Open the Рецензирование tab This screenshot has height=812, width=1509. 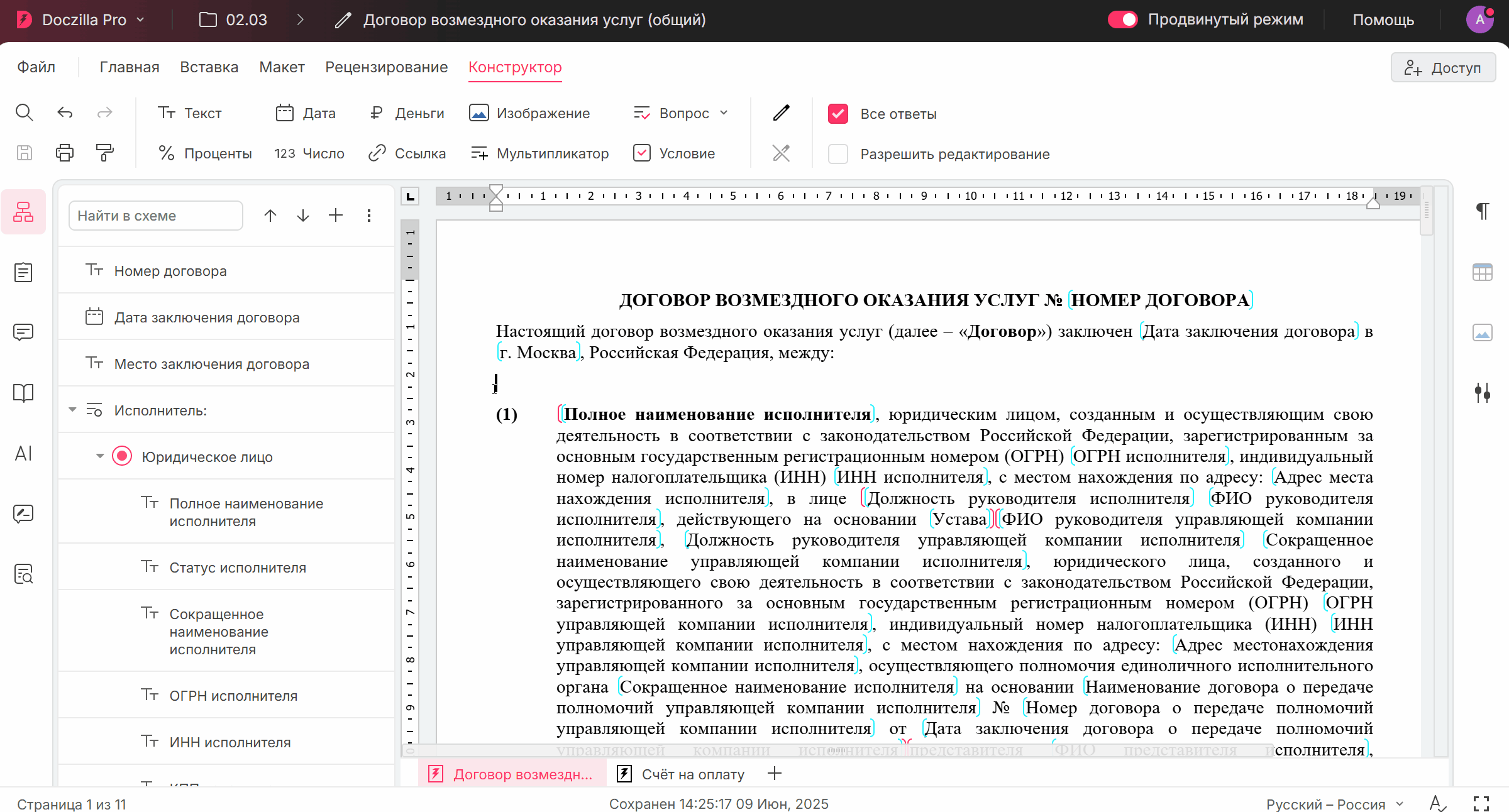[x=387, y=67]
